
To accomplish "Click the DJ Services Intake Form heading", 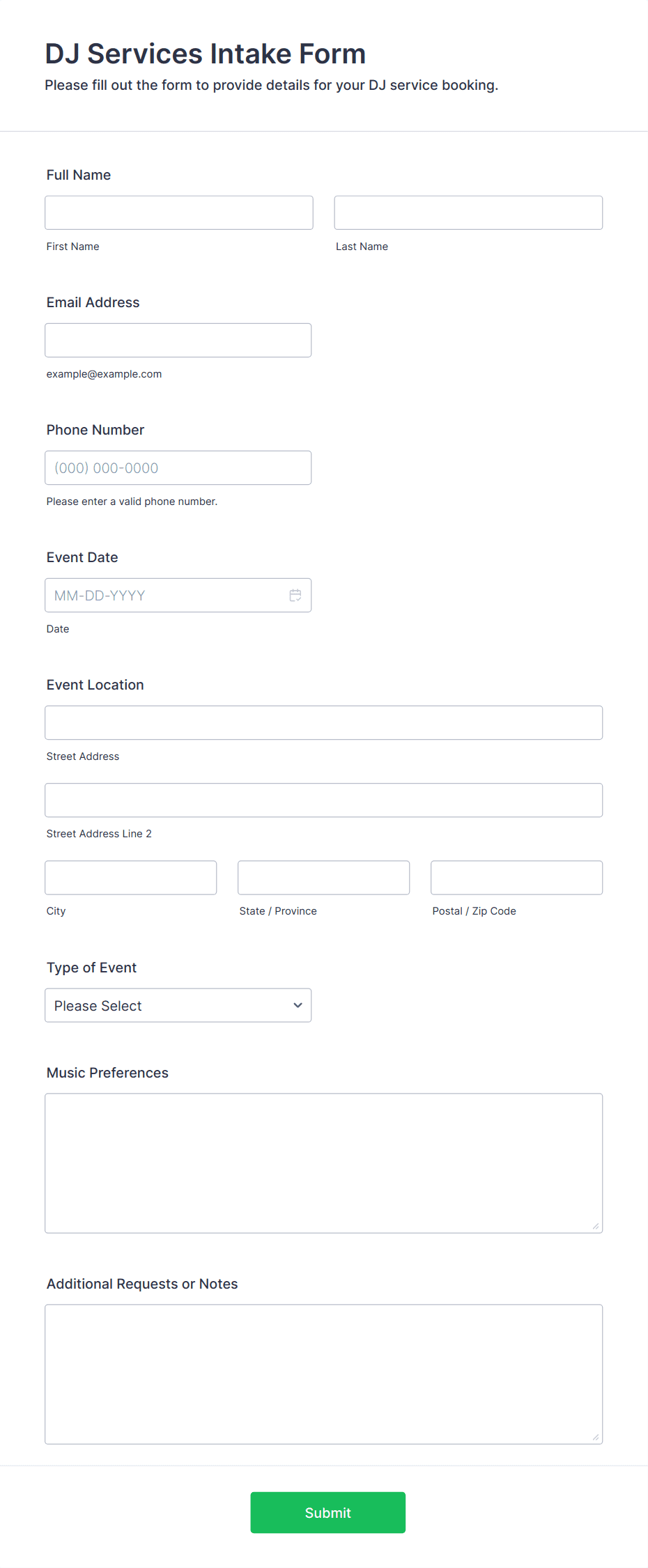I will point(205,54).
